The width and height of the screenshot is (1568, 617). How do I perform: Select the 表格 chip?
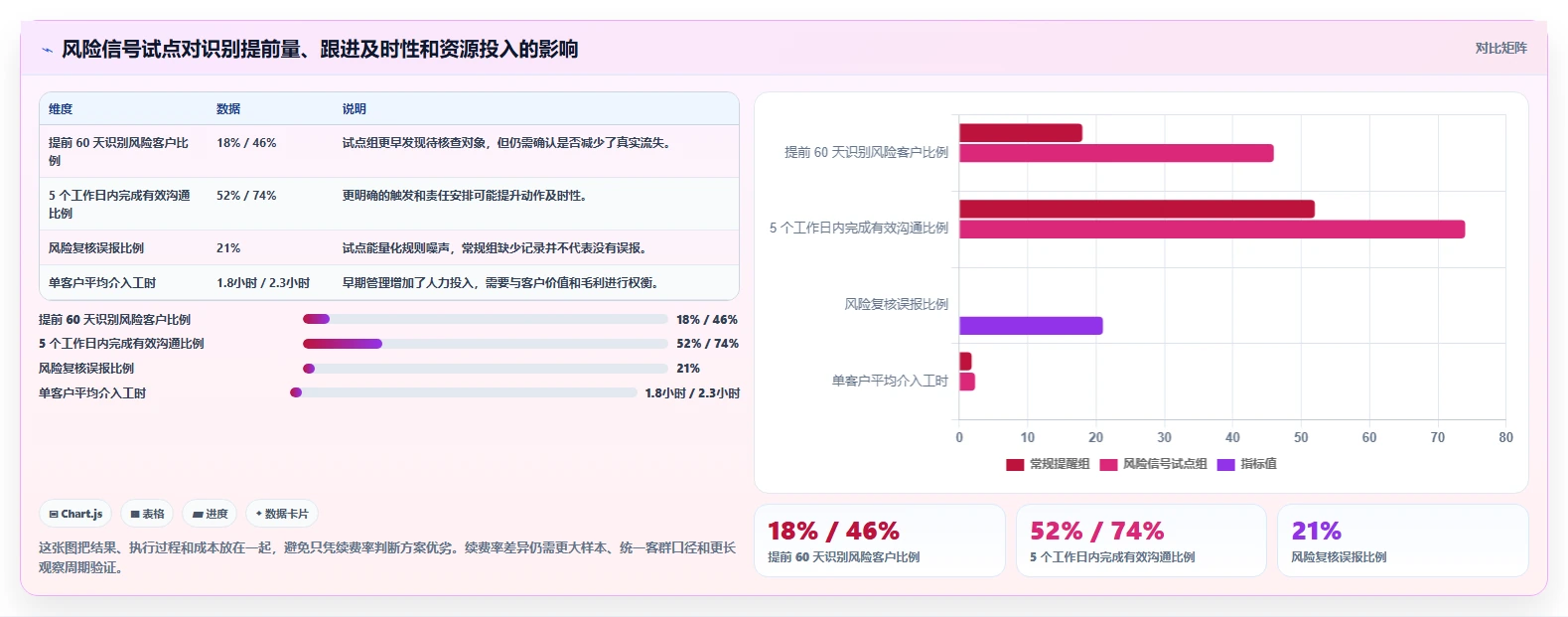tap(147, 514)
